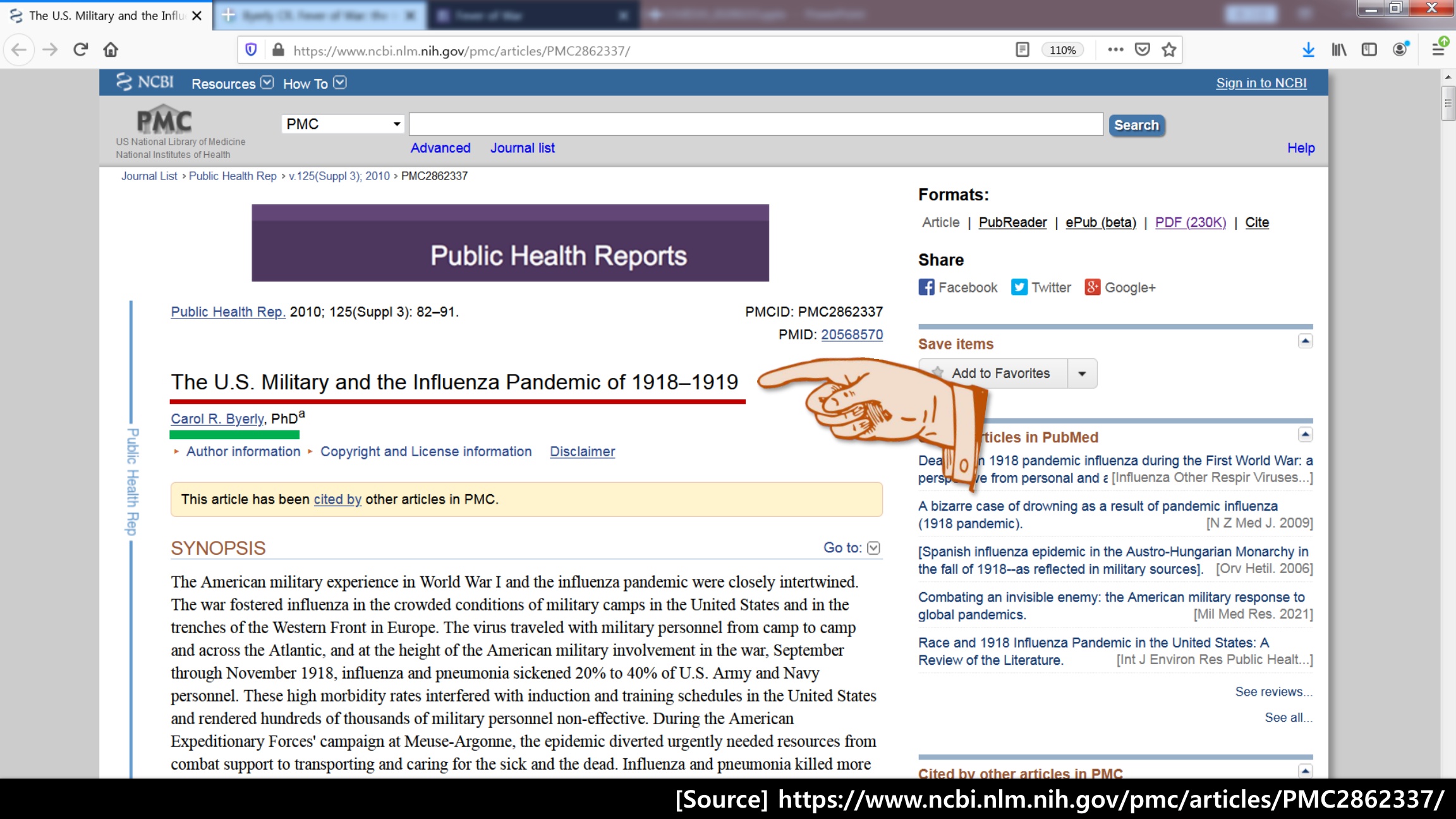The height and width of the screenshot is (819, 1456).
Task: Open the PMC database selector combo box
Action: [x=343, y=124]
